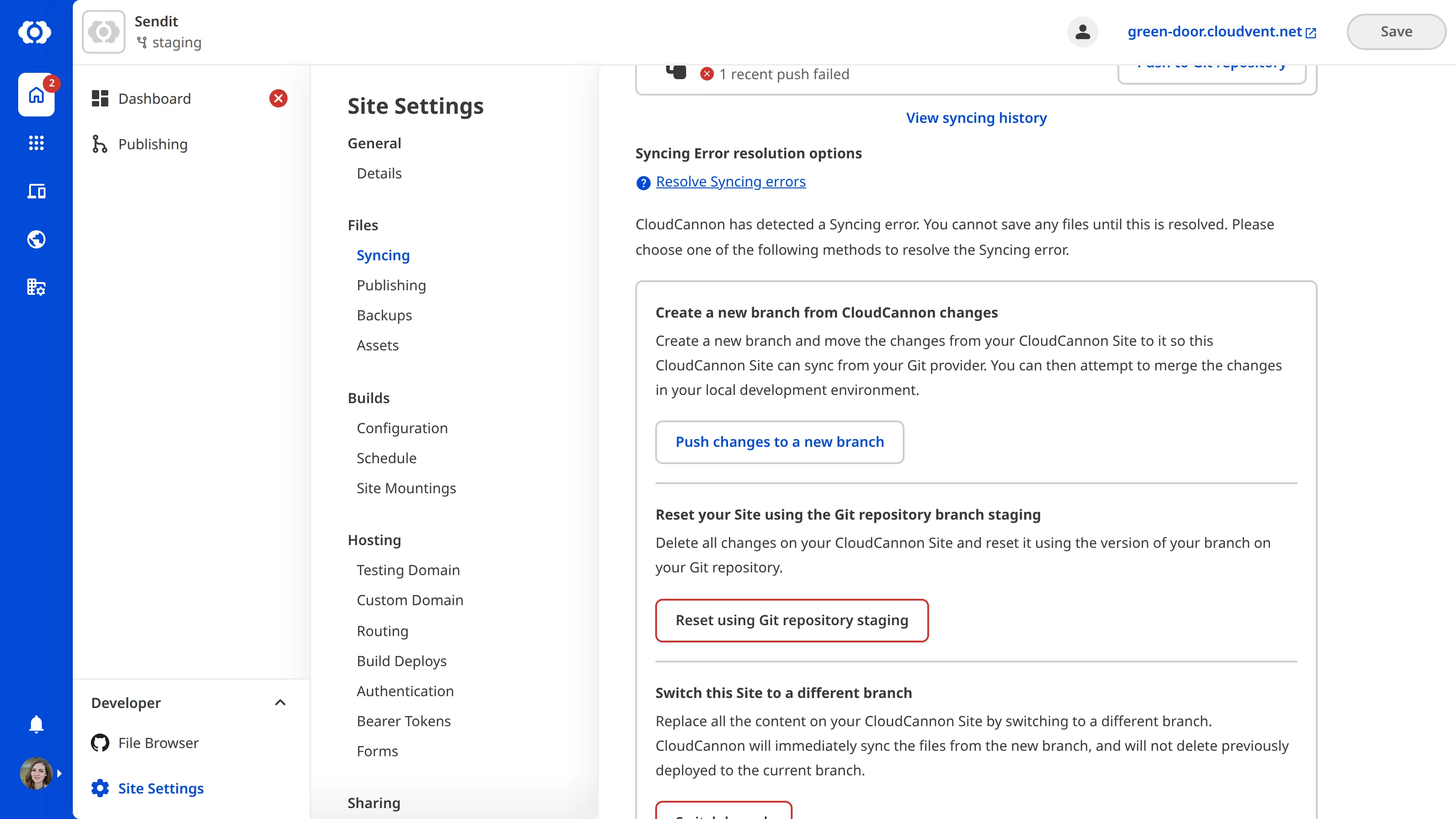Open the globe hosting icon in sidebar
Screen dimensions: 1456x819
click(x=36, y=238)
